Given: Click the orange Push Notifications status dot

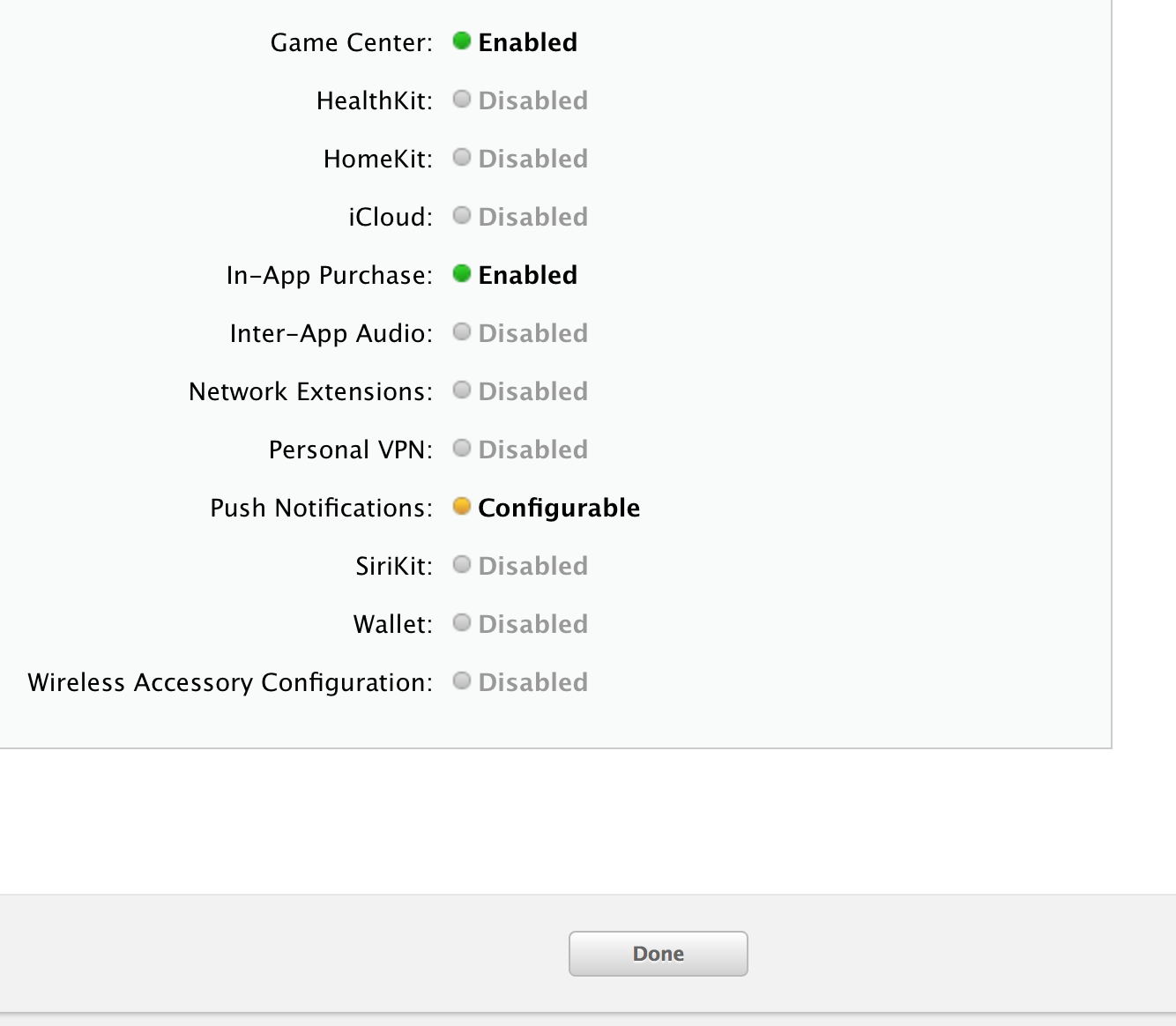Looking at the screenshot, I should coord(461,506).
